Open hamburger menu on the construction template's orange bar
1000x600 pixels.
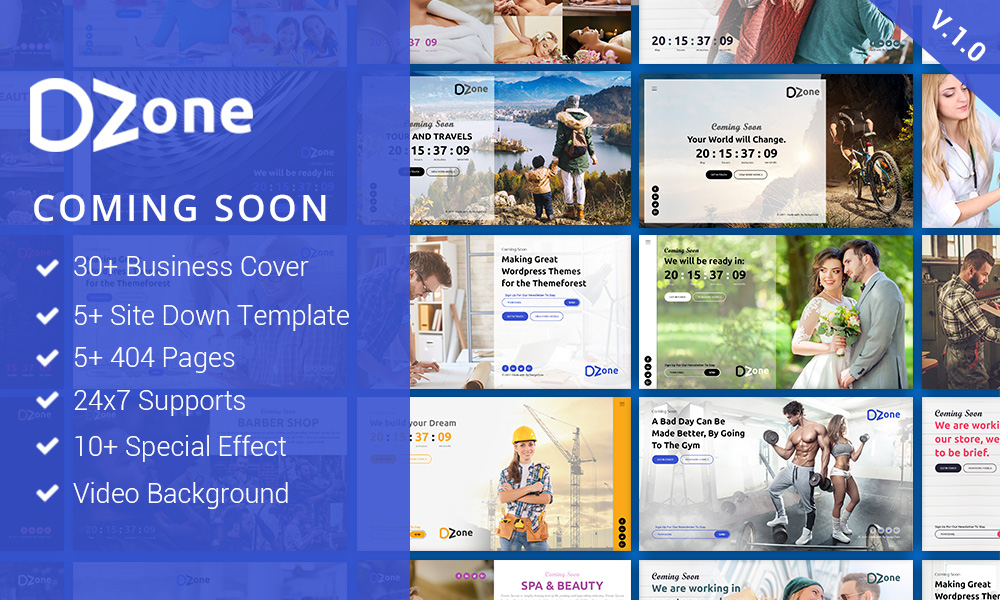(x=621, y=405)
